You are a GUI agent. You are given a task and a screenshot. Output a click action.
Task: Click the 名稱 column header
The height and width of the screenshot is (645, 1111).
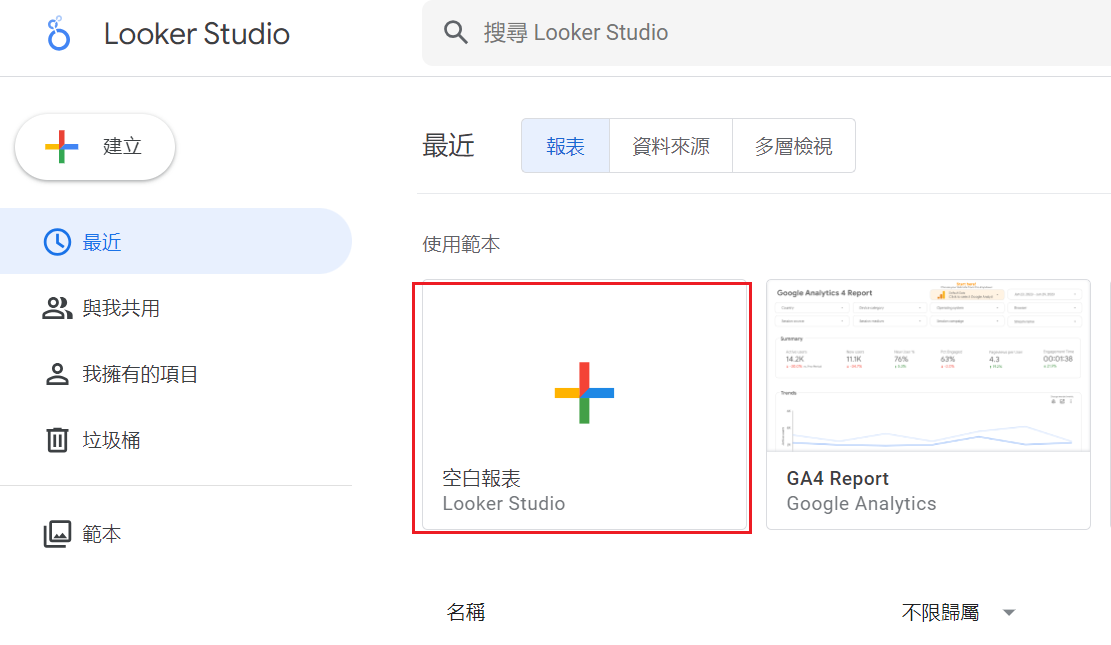[x=466, y=612]
